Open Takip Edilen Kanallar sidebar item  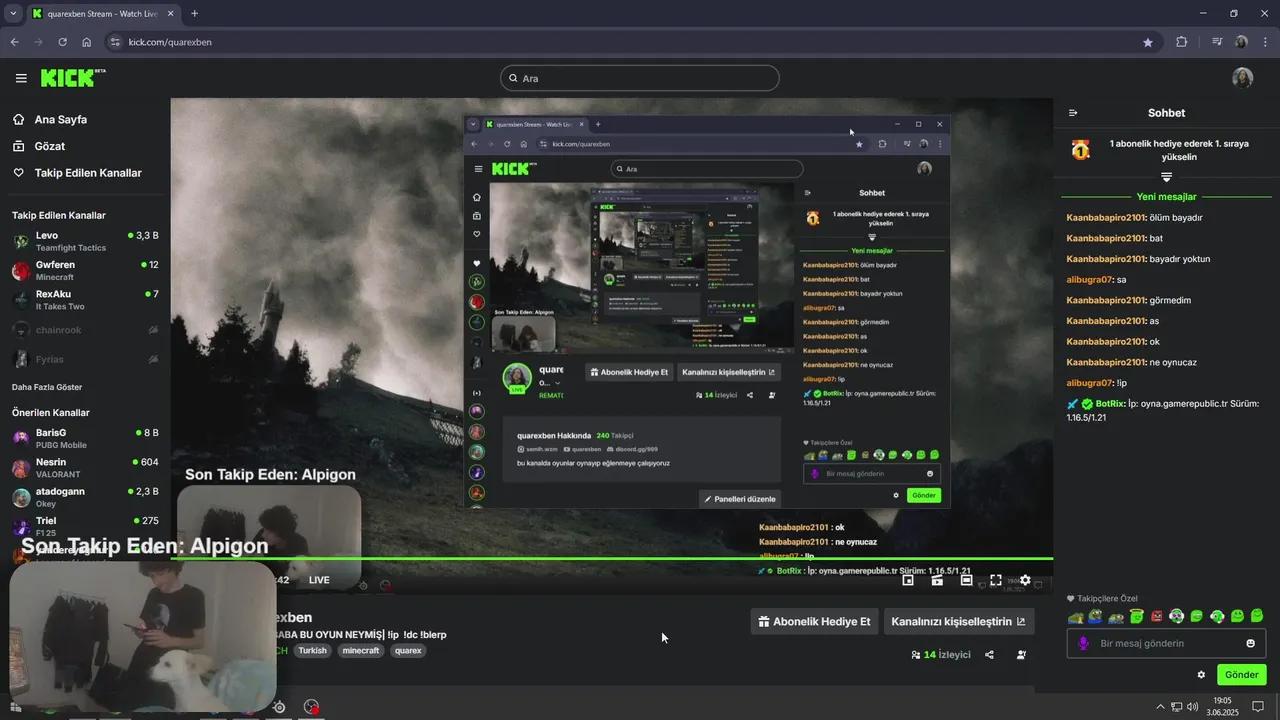[87, 173]
